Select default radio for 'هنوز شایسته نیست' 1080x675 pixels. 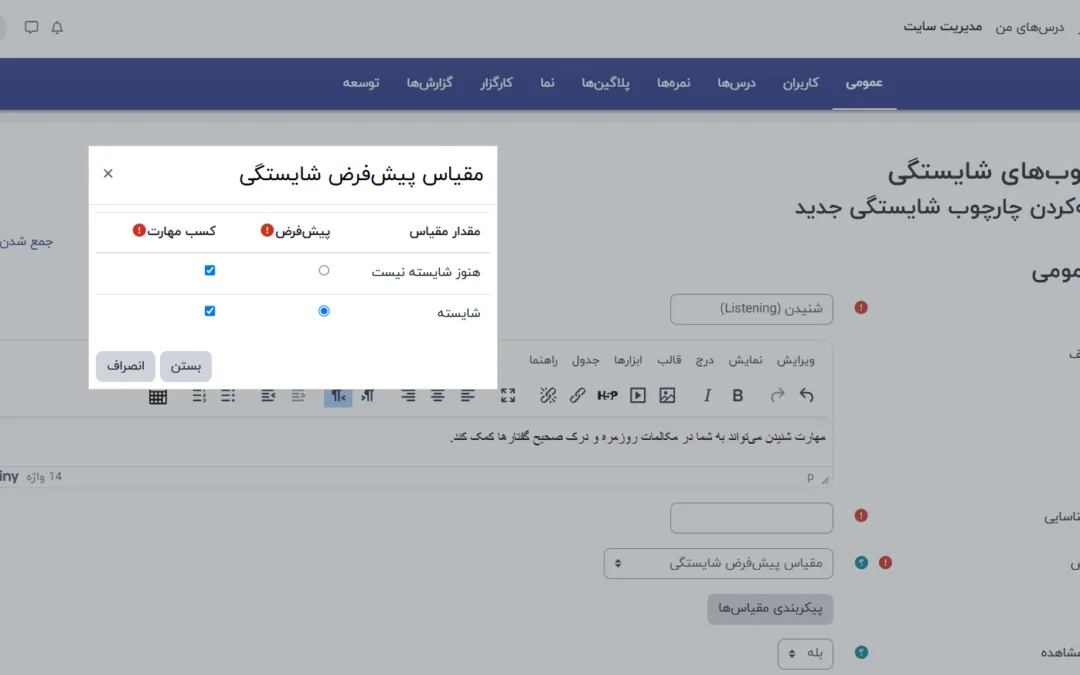[324, 271]
